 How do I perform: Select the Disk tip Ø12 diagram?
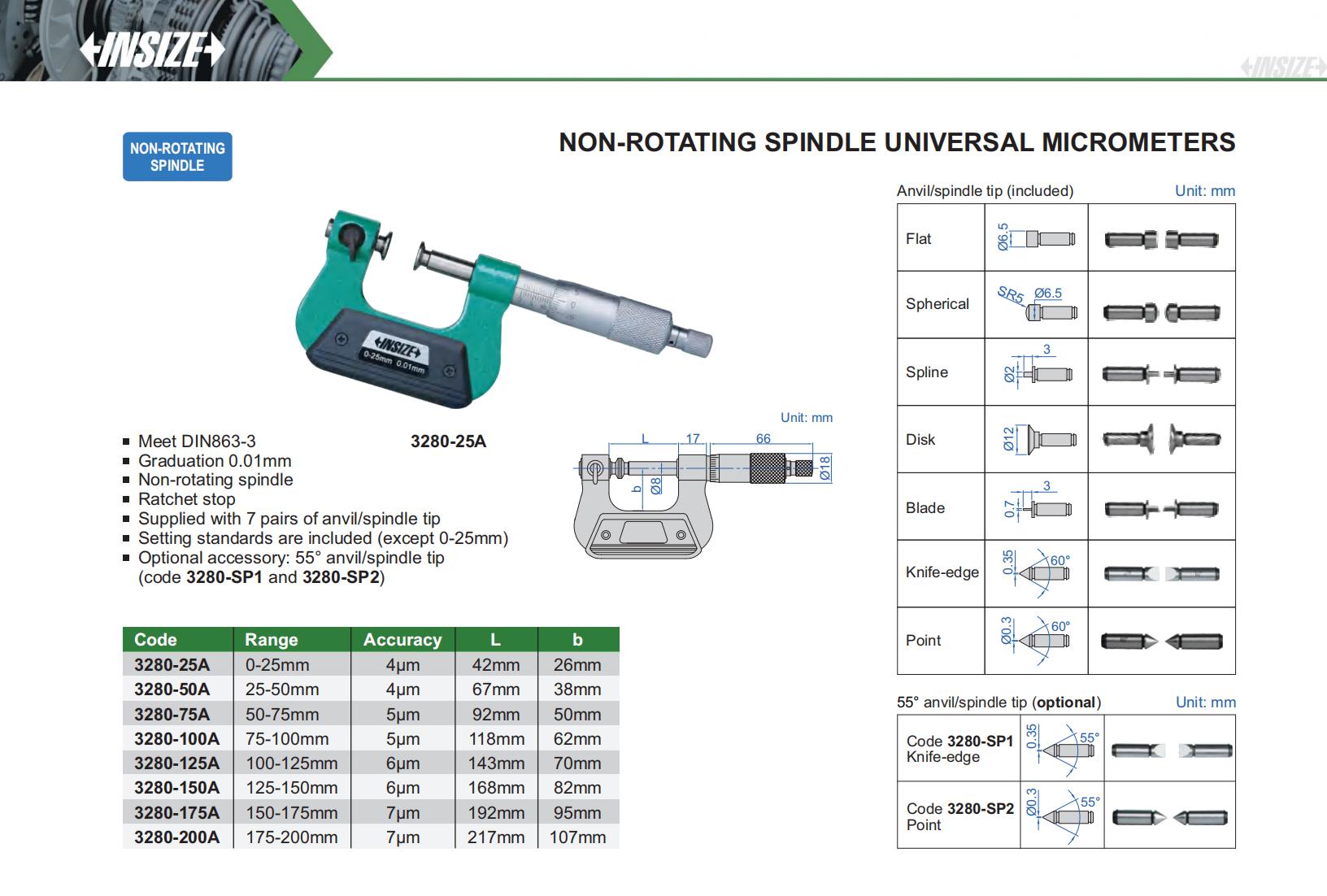tap(1036, 439)
